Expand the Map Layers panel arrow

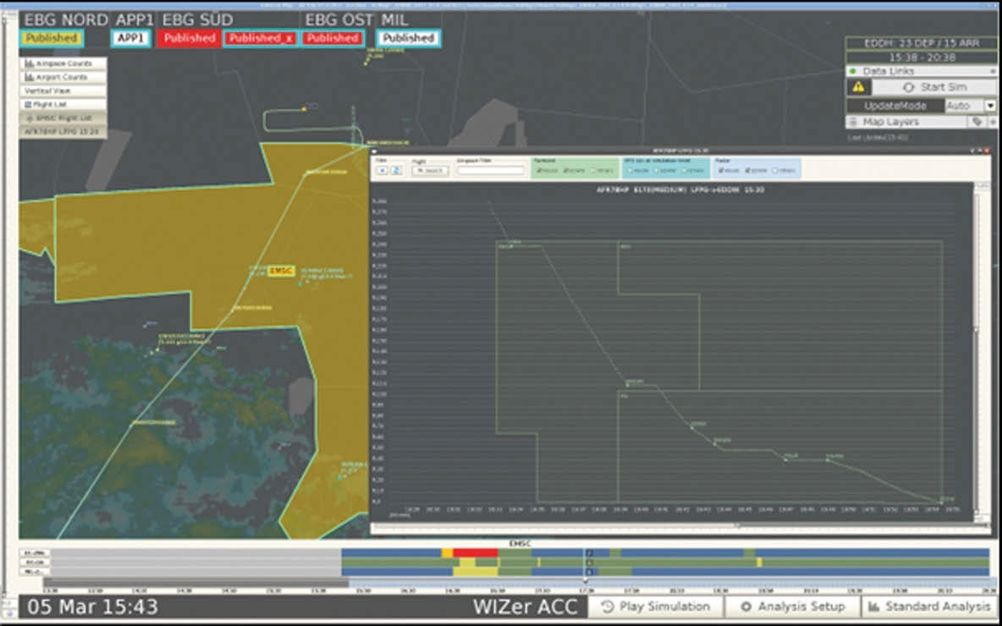(x=992, y=121)
